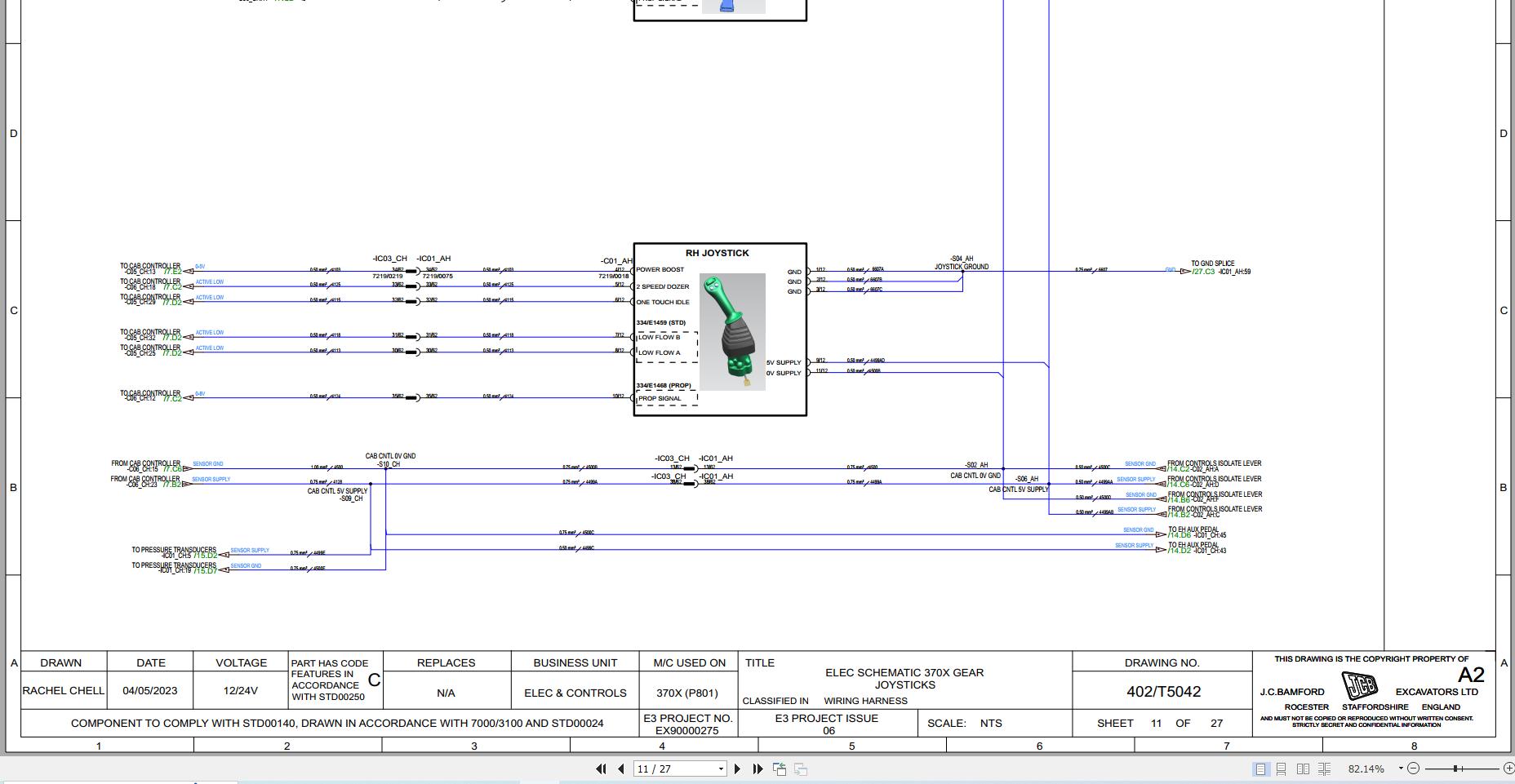Viewport: 1515px width, 784px height.
Task: Switch to facing pages view
Action: coord(1303,768)
